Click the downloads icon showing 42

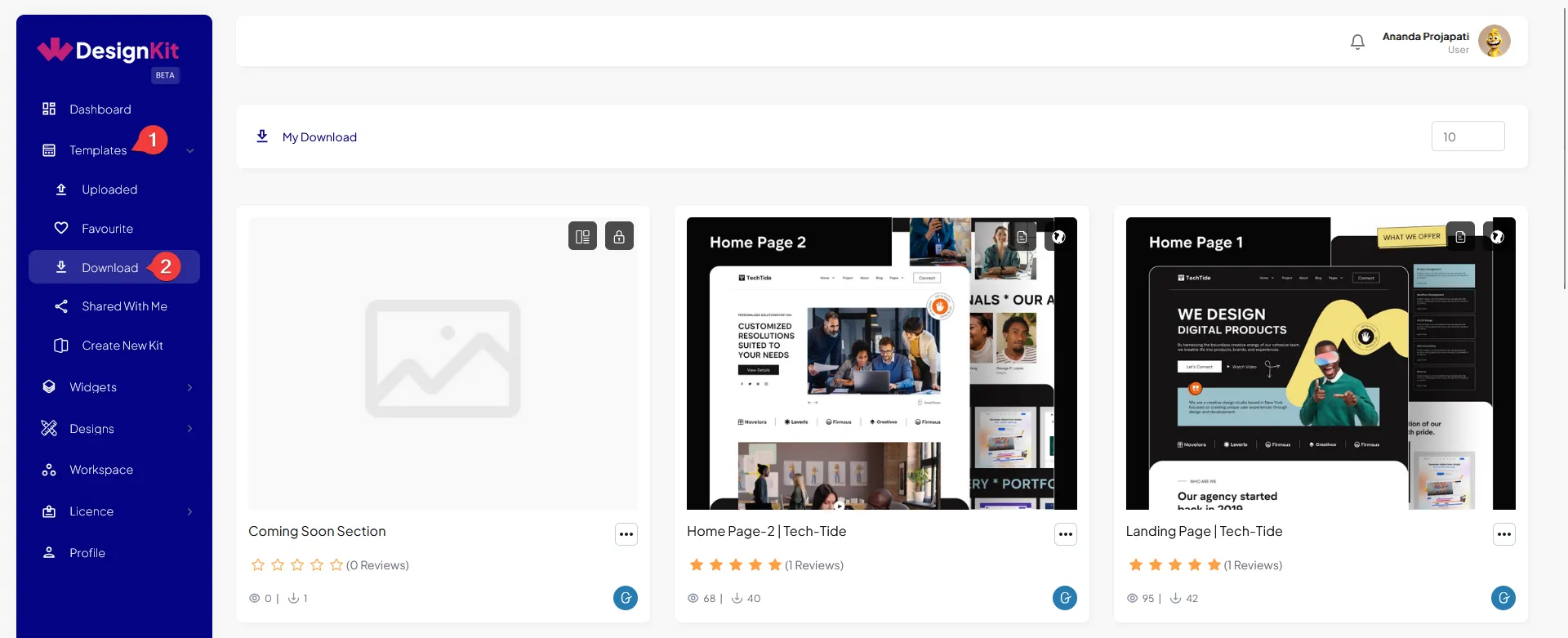click(x=1175, y=598)
